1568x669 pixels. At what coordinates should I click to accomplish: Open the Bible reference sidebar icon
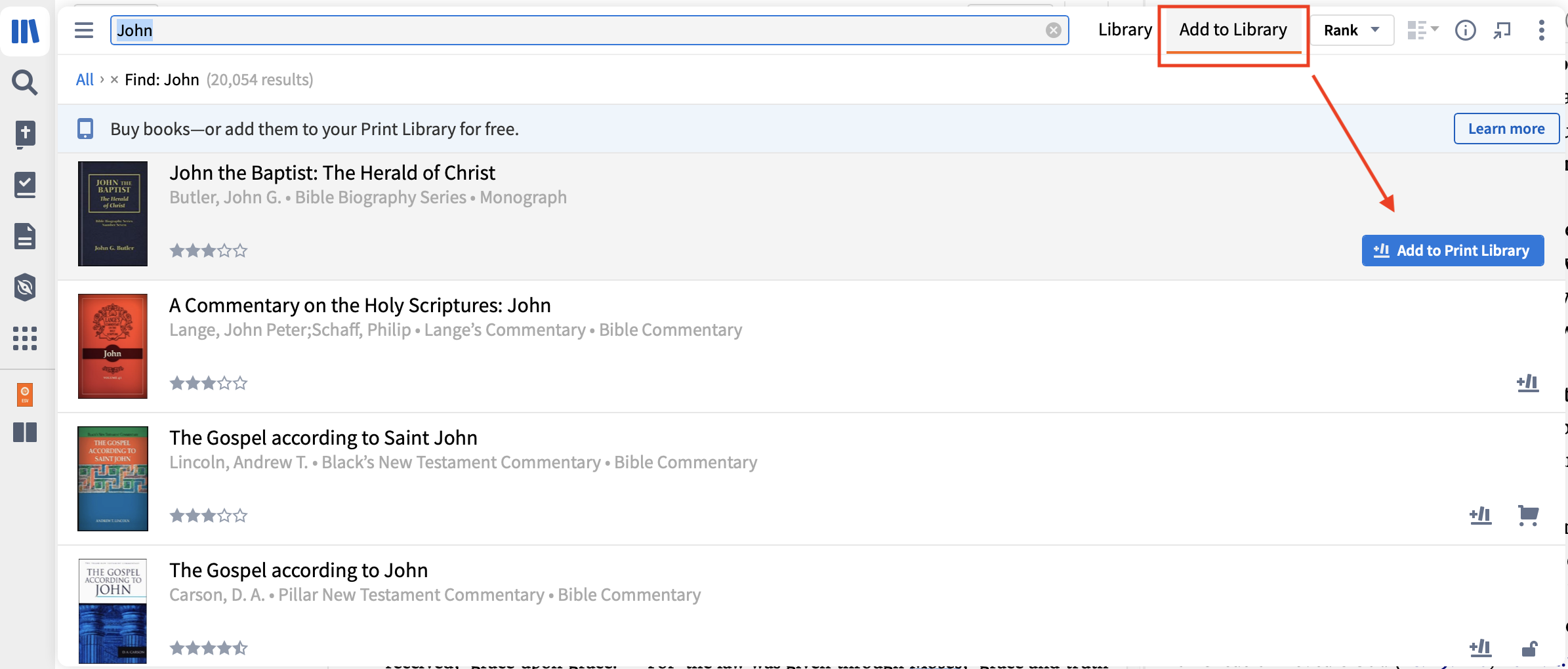(25, 134)
